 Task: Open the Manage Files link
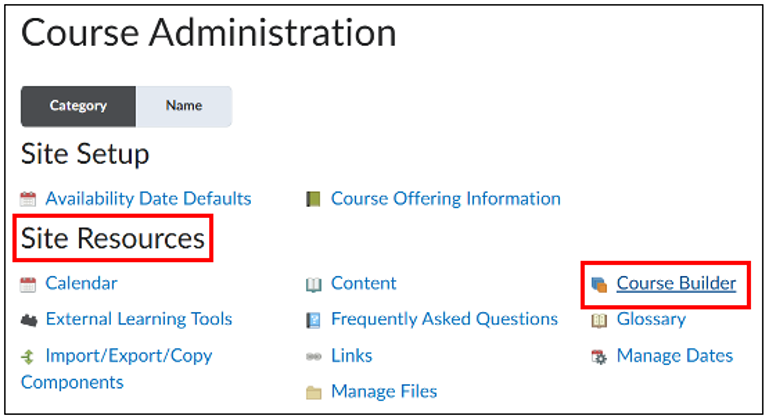[x=384, y=392]
